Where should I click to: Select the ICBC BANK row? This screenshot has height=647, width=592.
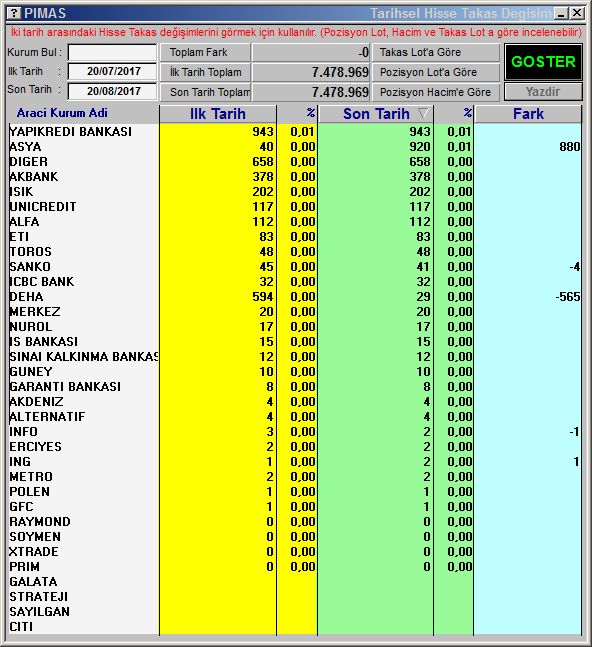[295, 281]
